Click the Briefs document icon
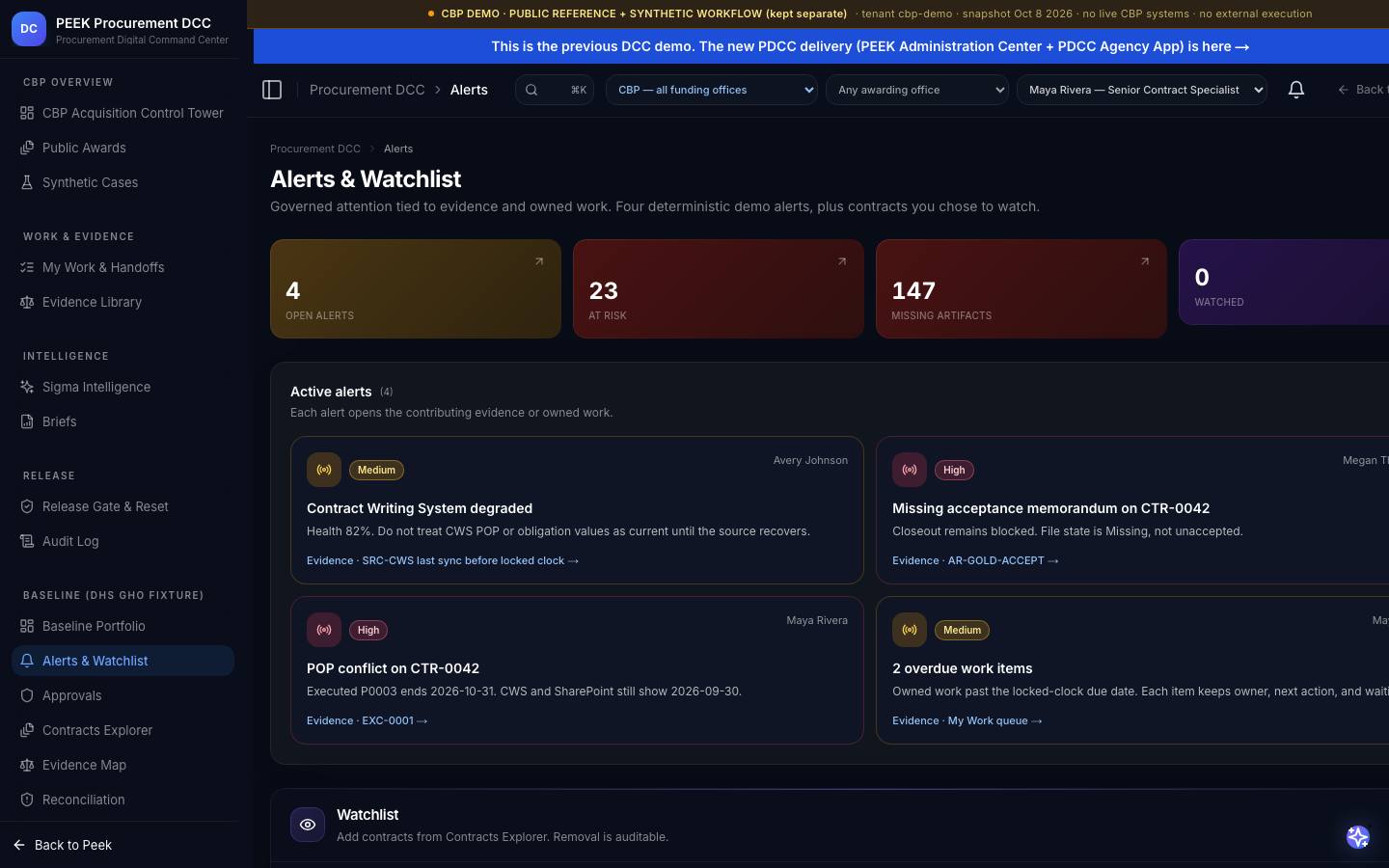Viewport: 1389px width, 868px height. 27,421
